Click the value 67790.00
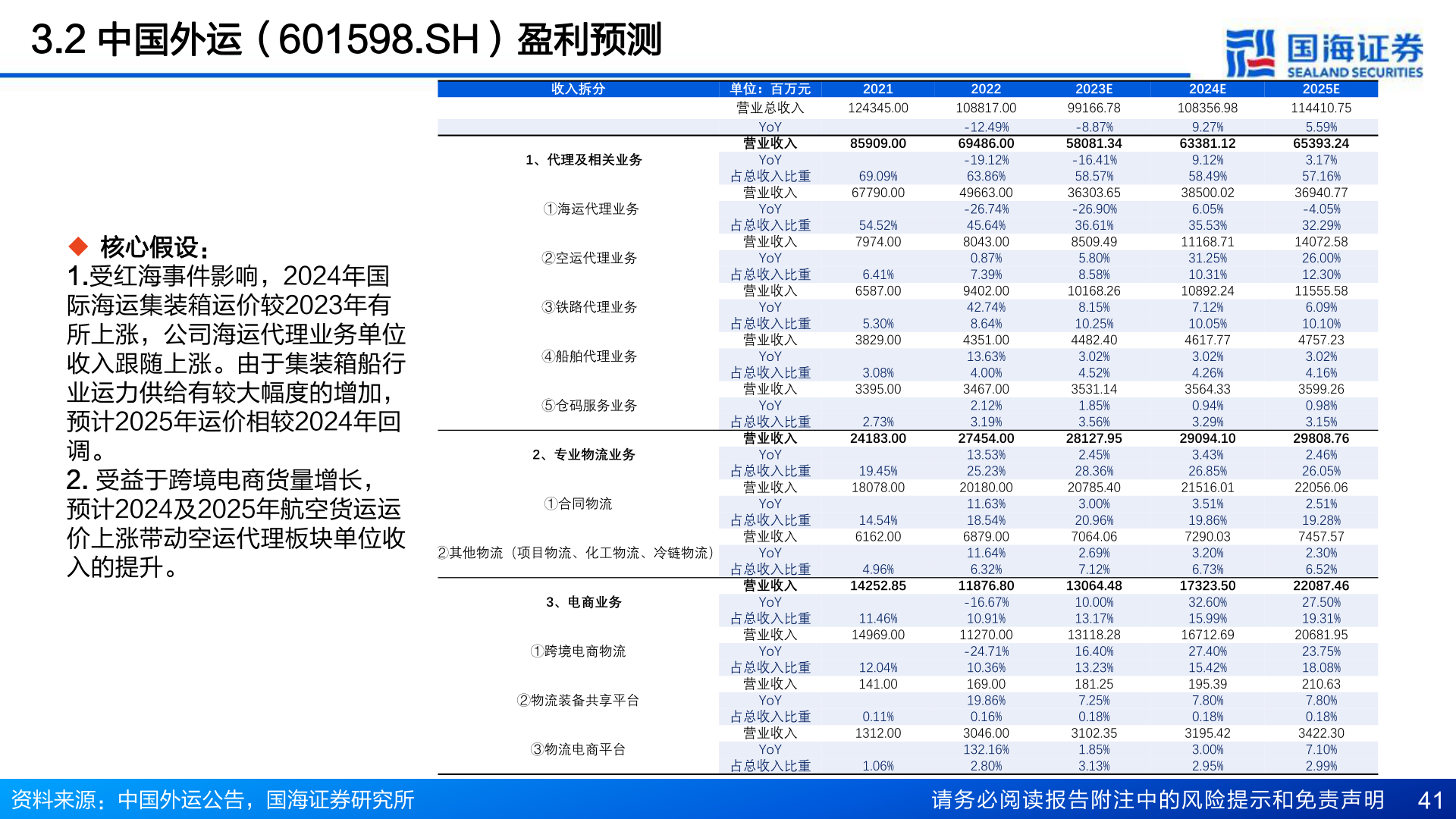 [x=878, y=193]
